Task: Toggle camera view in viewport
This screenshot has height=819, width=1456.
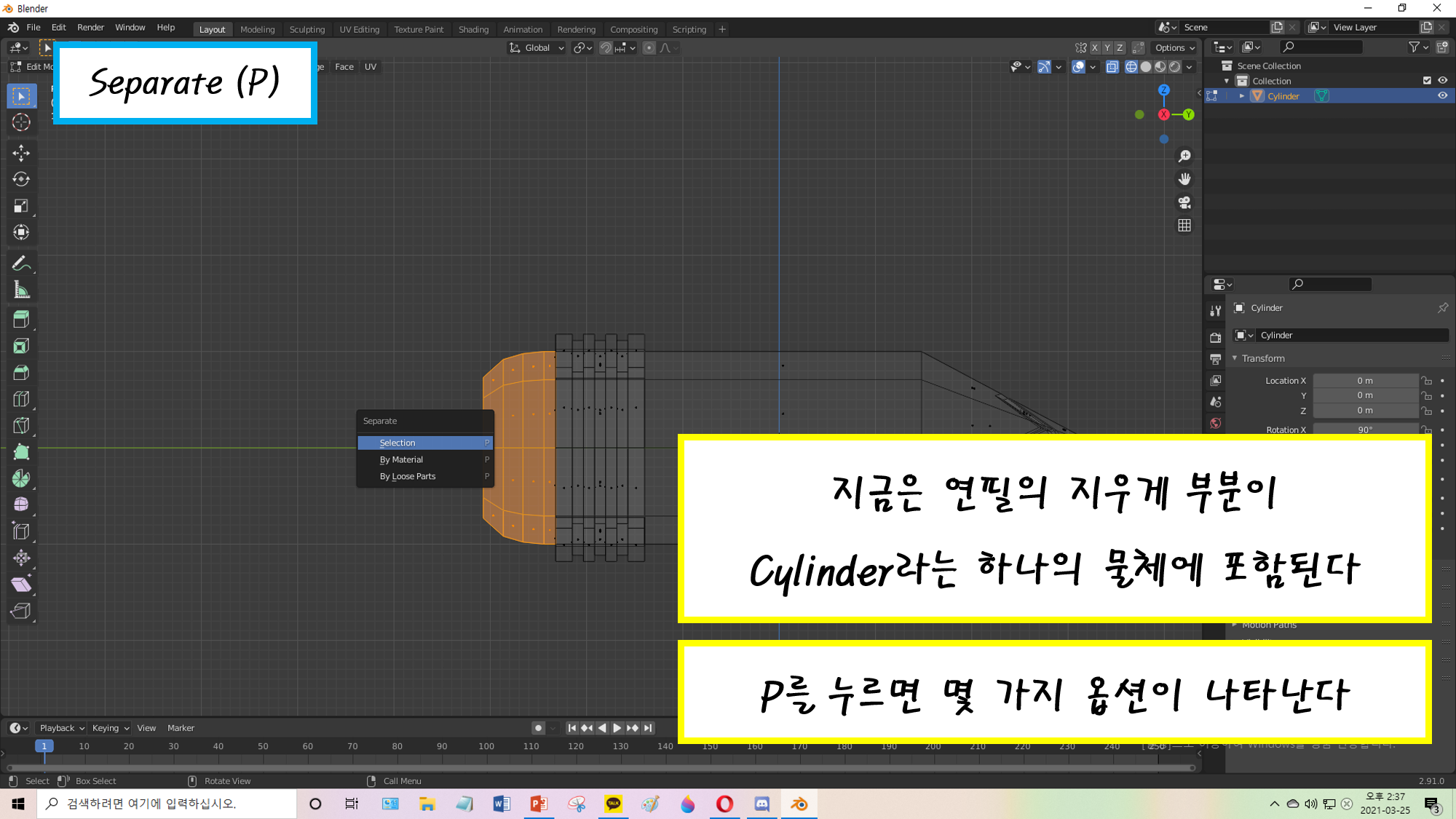Action: click(1184, 202)
